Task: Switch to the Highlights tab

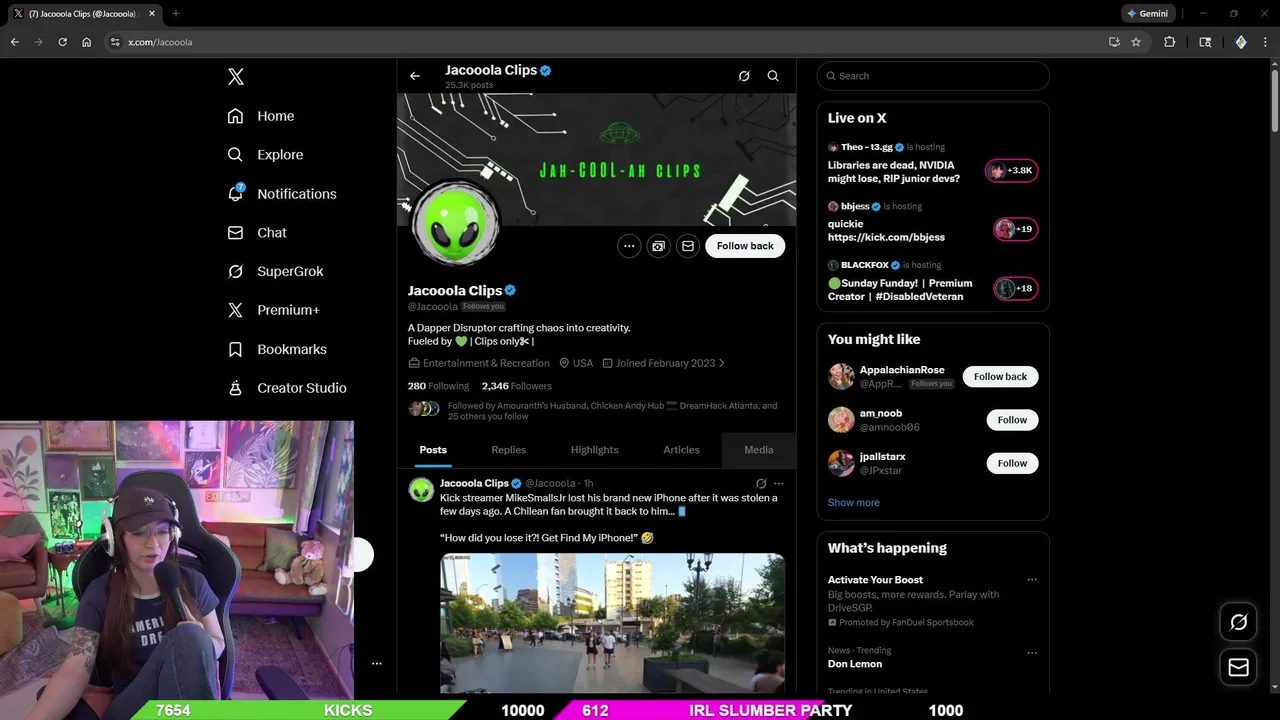Action: point(594,450)
